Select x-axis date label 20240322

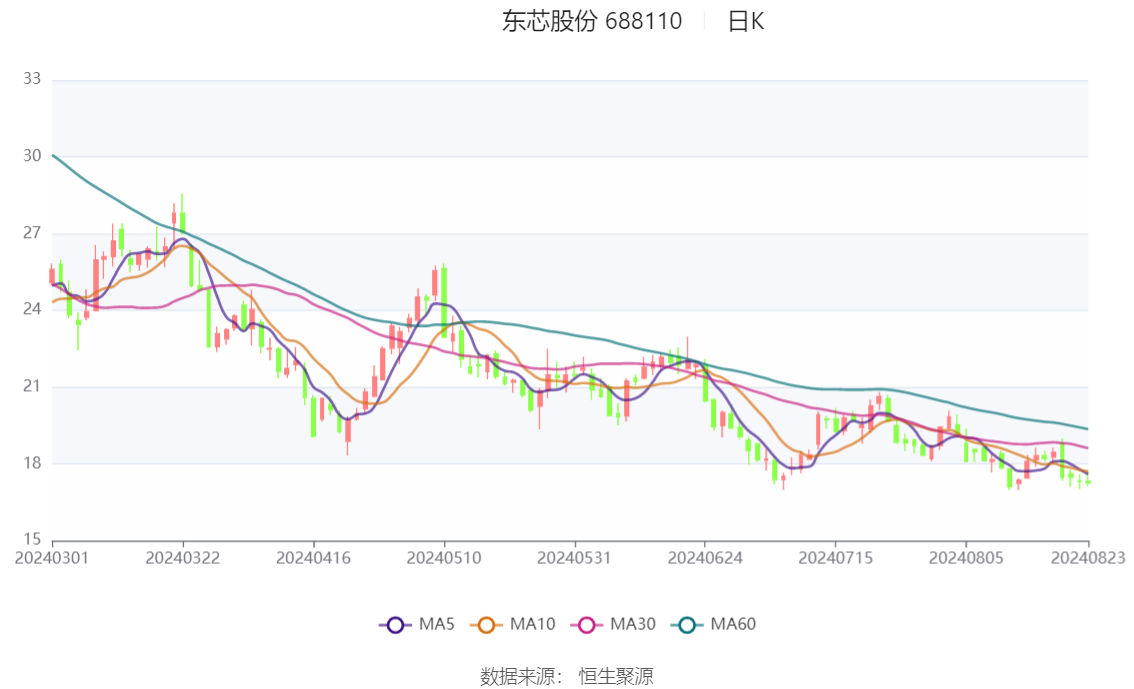[x=182, y=558]
